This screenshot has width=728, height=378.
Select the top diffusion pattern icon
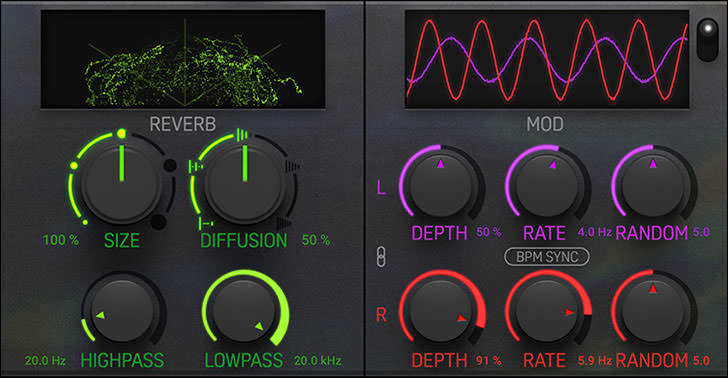pos(242,135)
